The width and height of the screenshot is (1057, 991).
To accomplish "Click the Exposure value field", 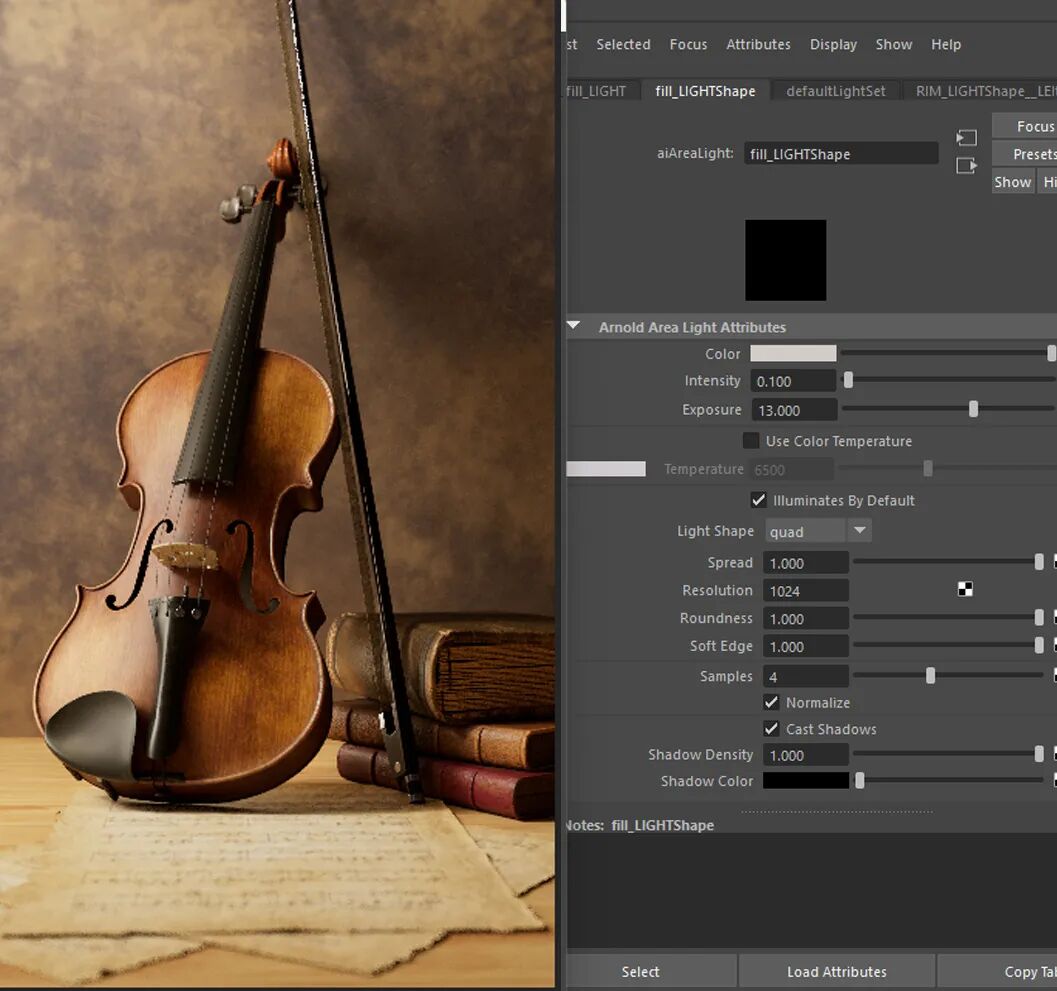I will 793,410.
